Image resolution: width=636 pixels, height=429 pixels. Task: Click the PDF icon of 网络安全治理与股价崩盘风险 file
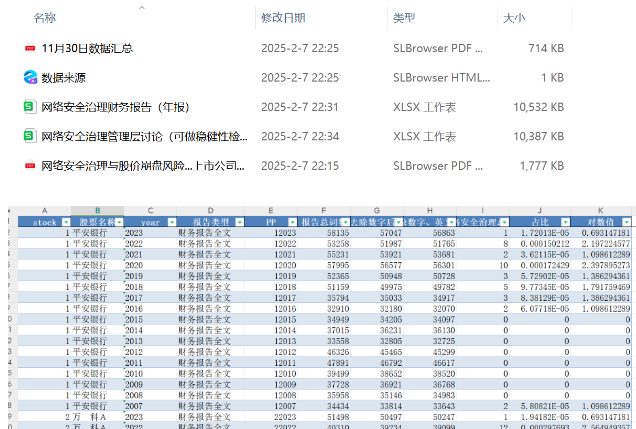[x=30, y=165]
